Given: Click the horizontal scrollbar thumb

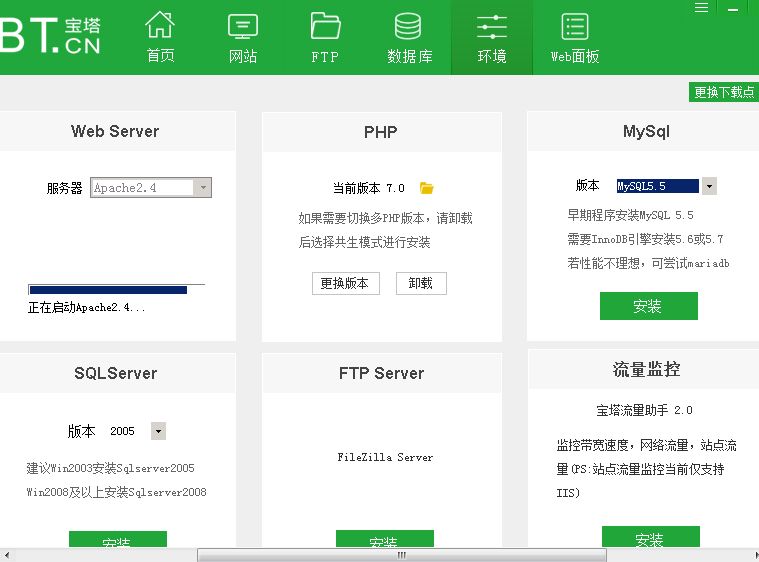Looking at the screenshot, I should pos(402,555).
